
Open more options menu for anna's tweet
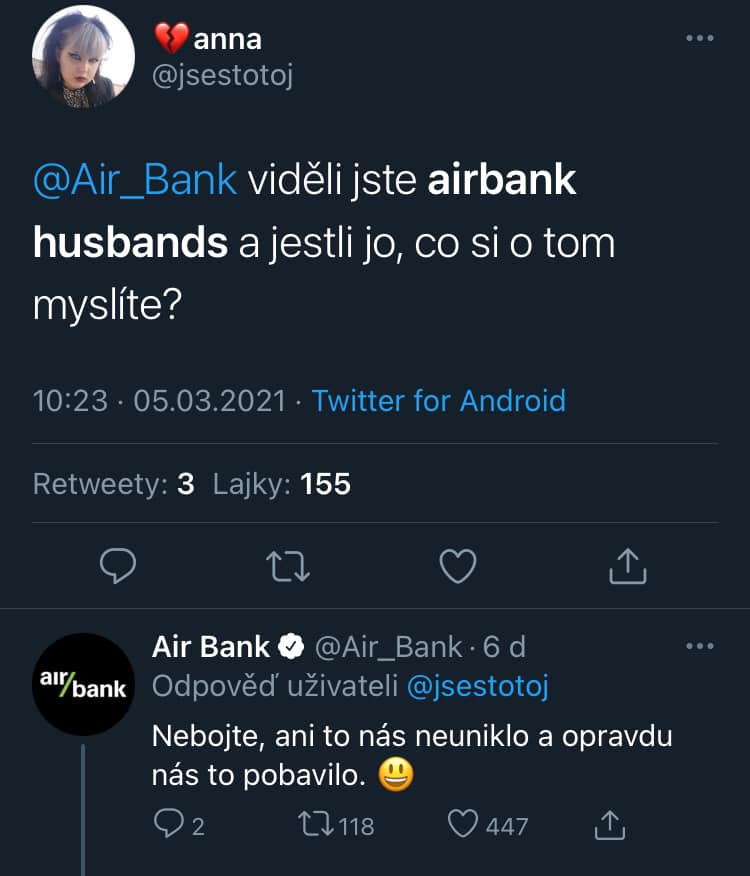pos(699,38)
